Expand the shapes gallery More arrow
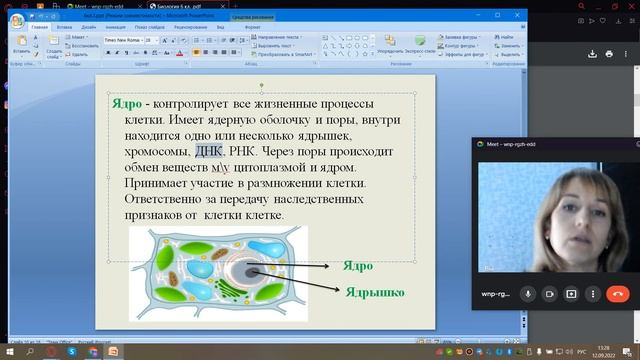This screenshot has width=640, height=360. [373, 54]
